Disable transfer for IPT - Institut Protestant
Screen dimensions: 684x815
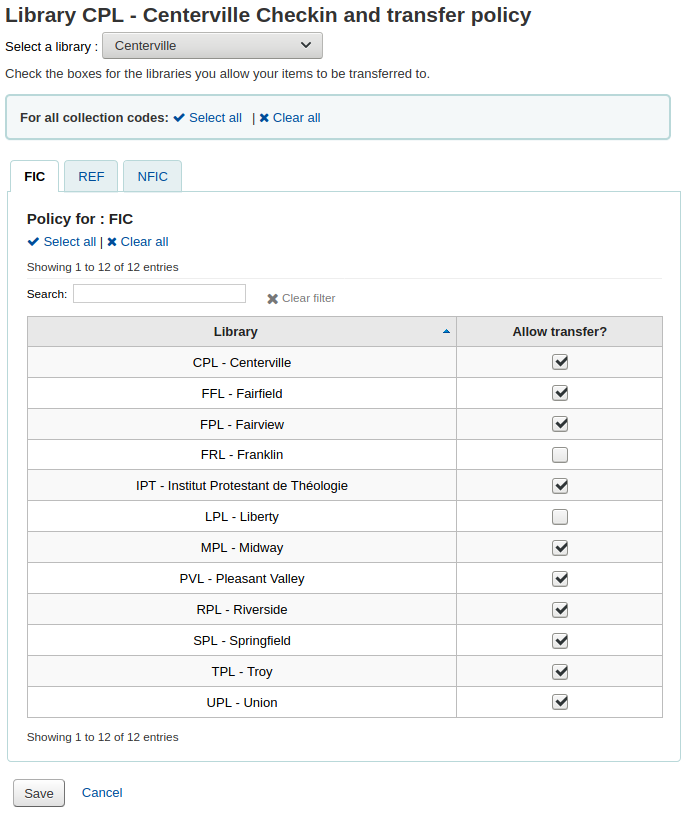pyautogui.click(x=560, y=486)
